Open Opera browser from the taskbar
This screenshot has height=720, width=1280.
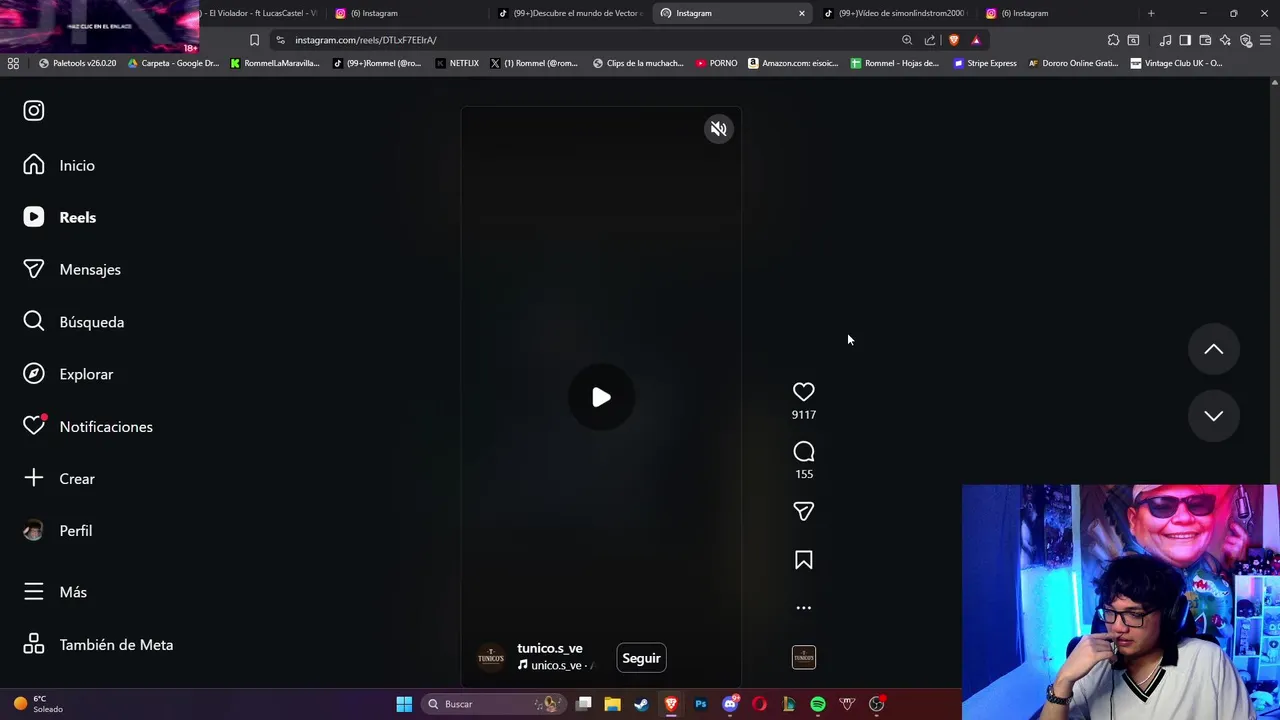[759, 704]
